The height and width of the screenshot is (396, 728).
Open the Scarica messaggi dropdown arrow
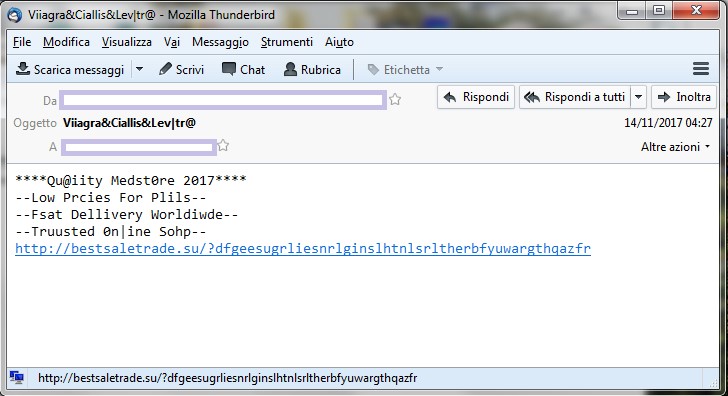(139, 70)
